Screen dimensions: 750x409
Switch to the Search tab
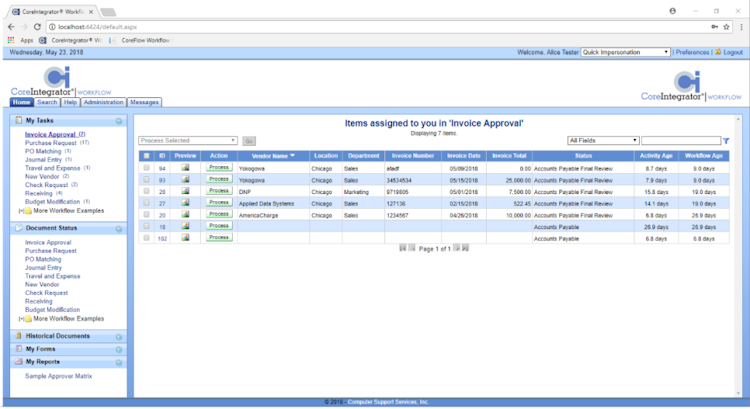pos(47,102)
